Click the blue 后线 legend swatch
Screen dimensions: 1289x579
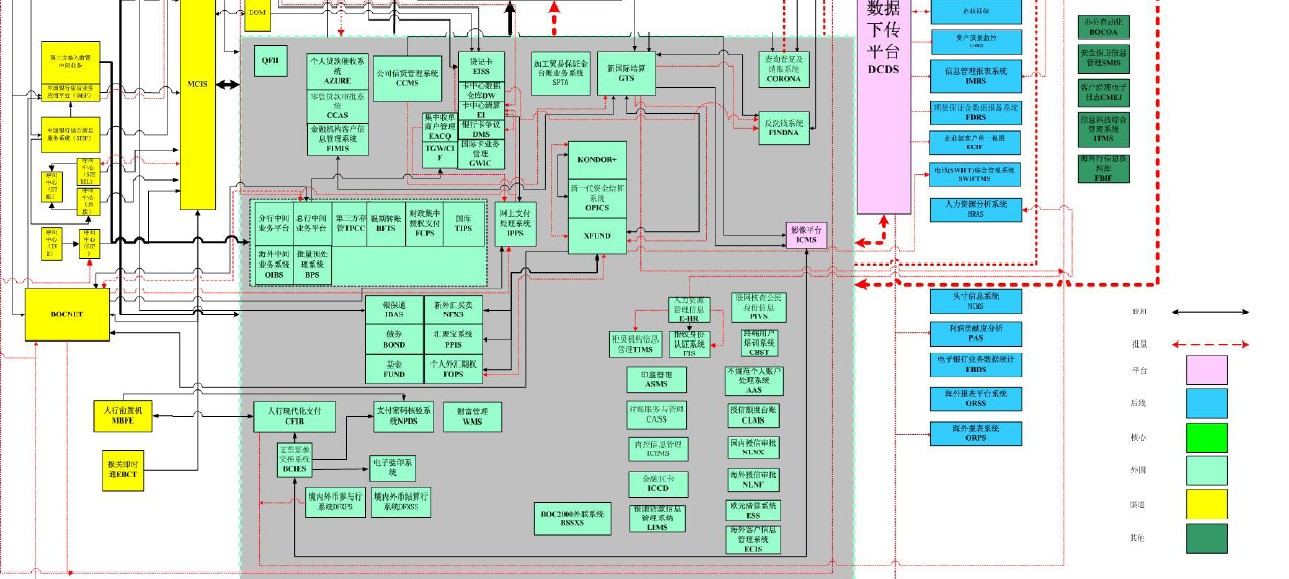pyautogui.click(x=1207, y=403)
